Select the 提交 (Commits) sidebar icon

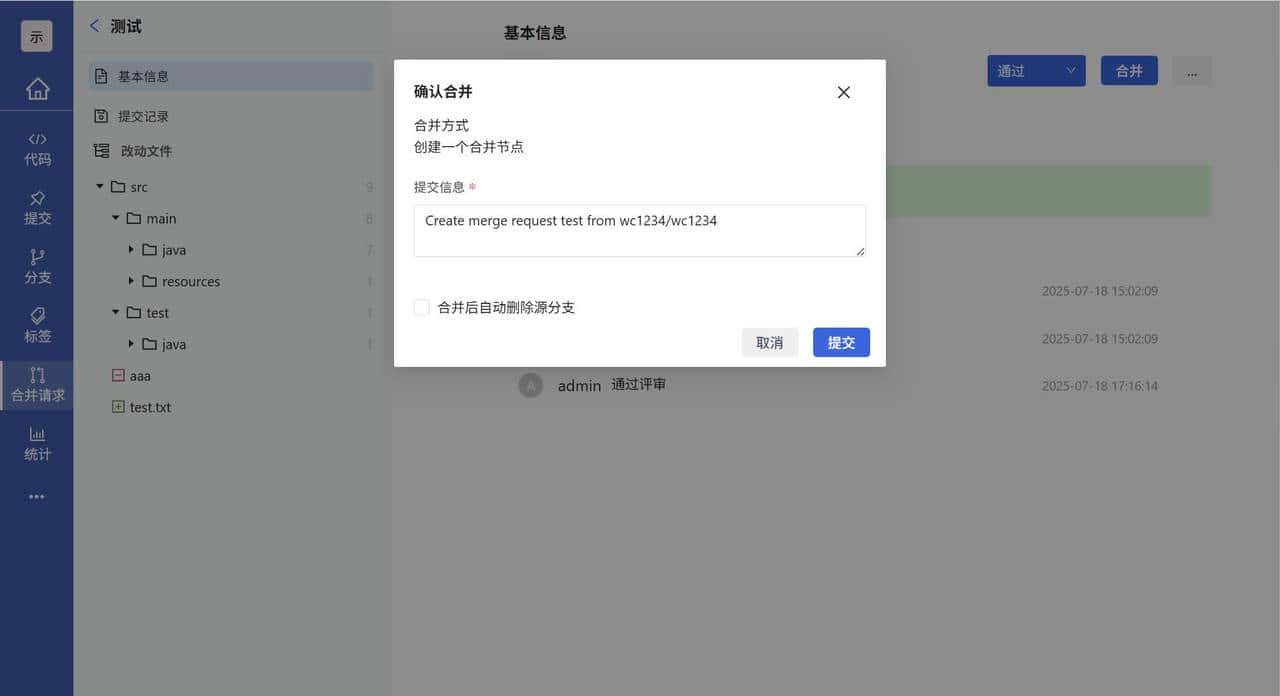pyautogui.click(x=37, y=207)
